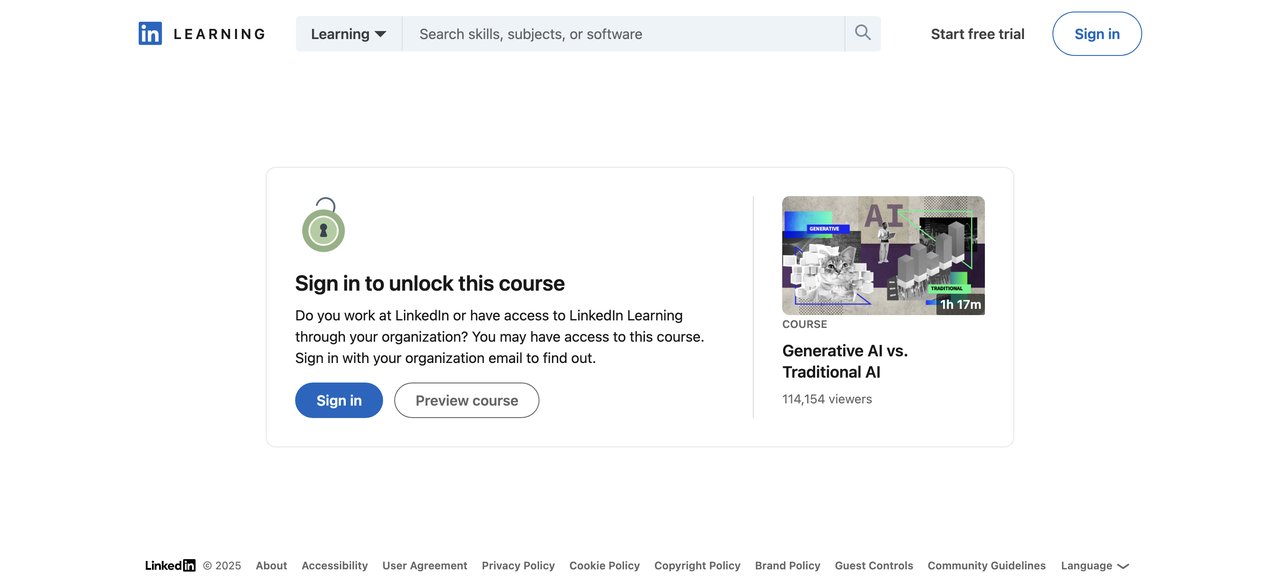Open the Brand Policy footer link
This screenshot has width=1280, height=584.
[788, 566]
